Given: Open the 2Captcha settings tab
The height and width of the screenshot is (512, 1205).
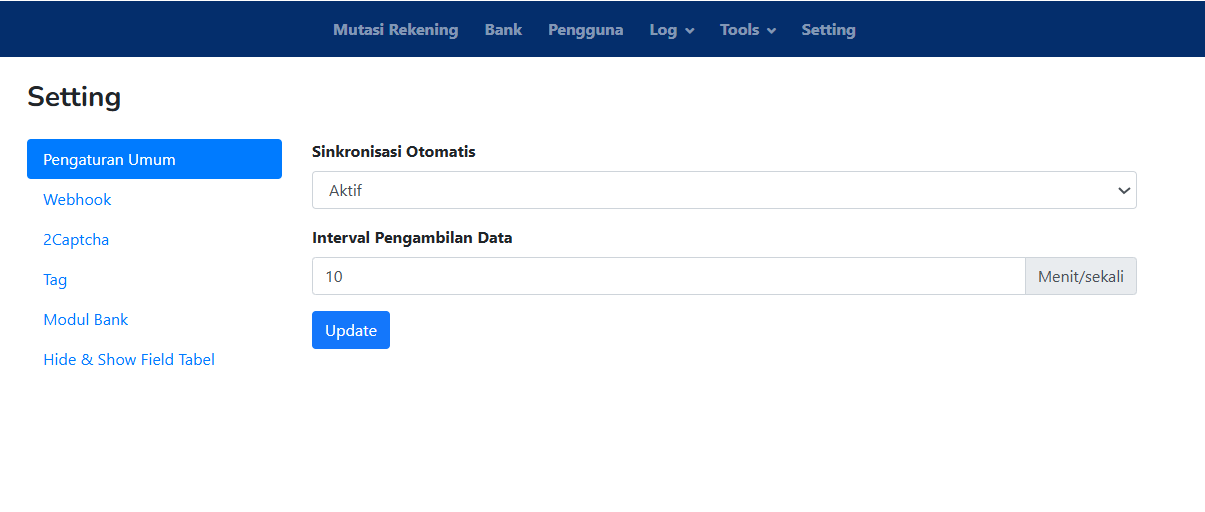Looking at the screenshot, I should (x=76, y=240).
